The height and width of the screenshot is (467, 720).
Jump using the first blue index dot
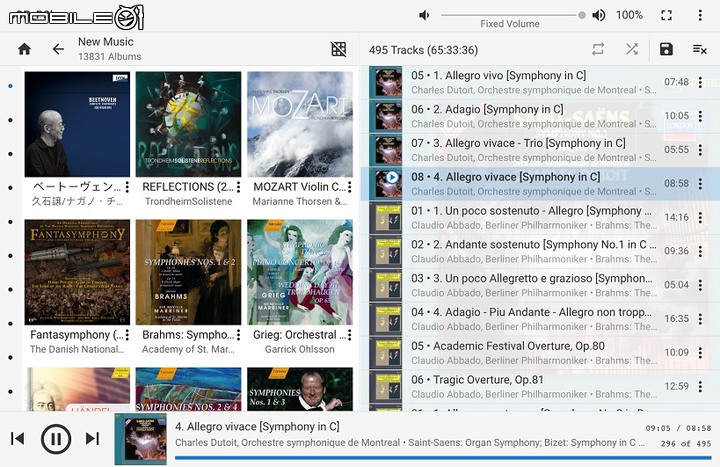[x=11, y=86]
